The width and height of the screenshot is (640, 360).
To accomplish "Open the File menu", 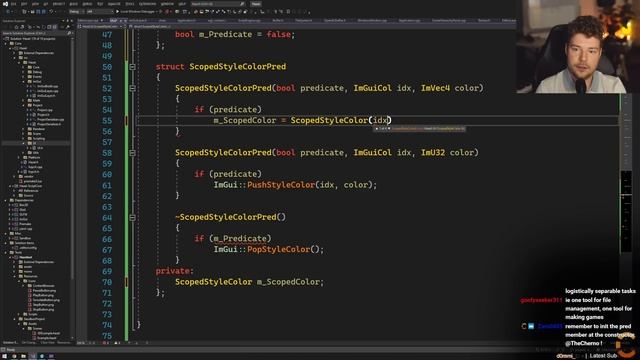I will point(13,4).
